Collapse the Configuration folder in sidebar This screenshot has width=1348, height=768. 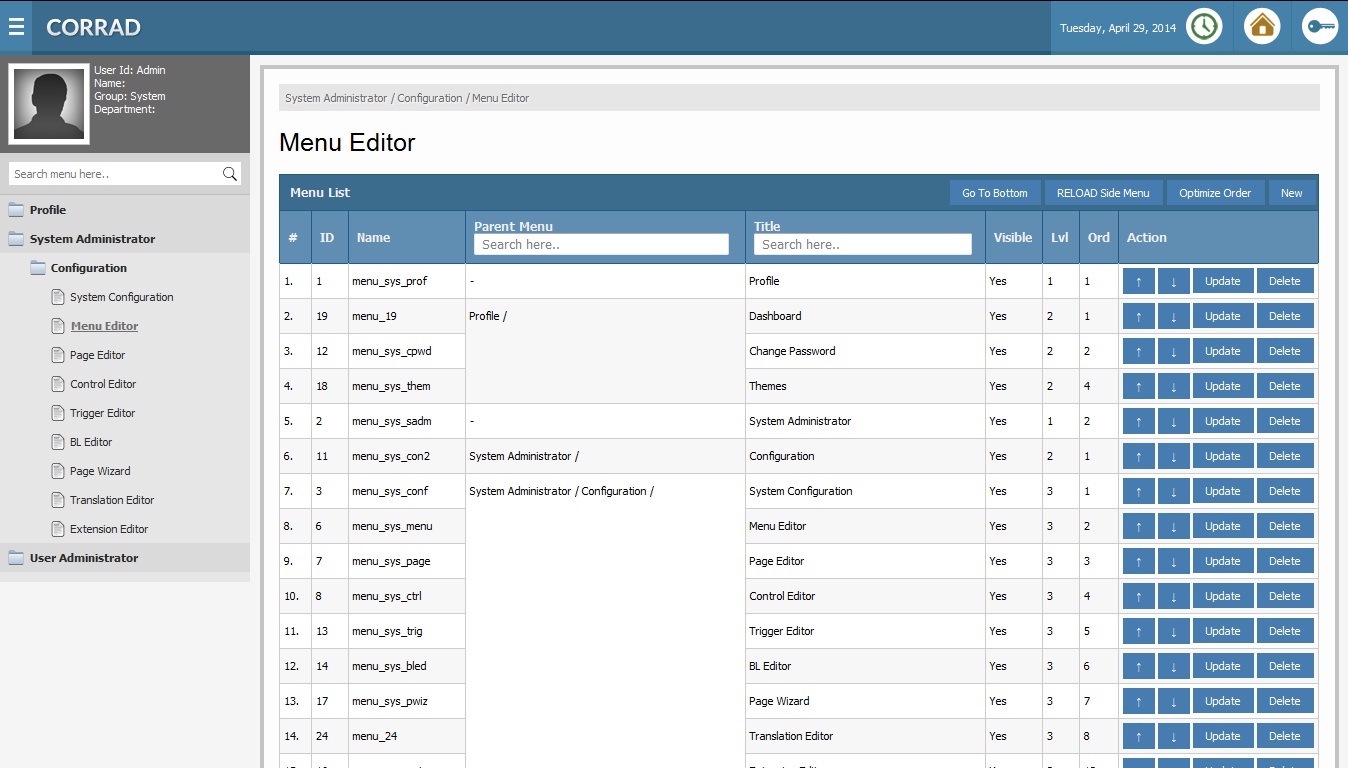click(x=88, y=268)
